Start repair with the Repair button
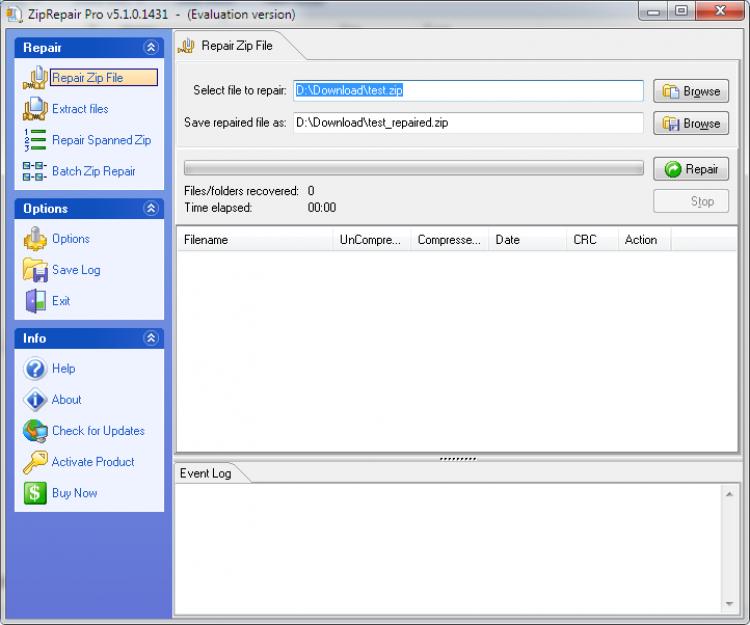 (691, 169)
